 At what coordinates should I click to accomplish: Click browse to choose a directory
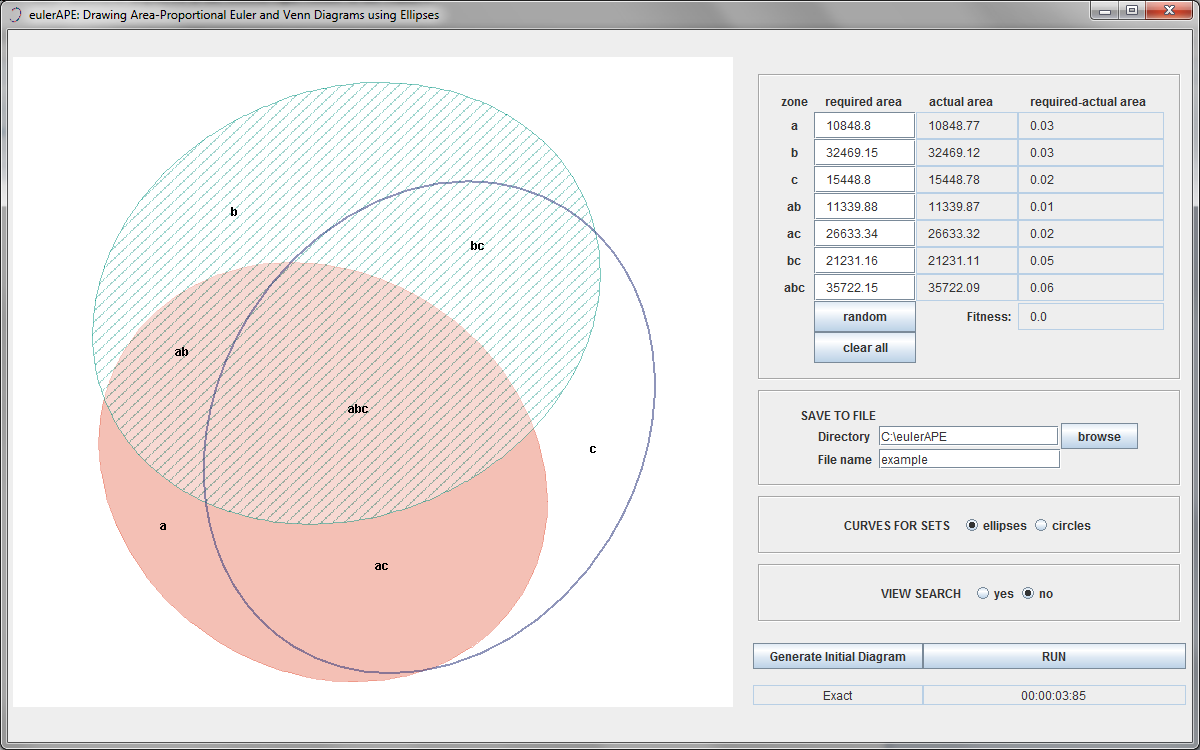1099,436
